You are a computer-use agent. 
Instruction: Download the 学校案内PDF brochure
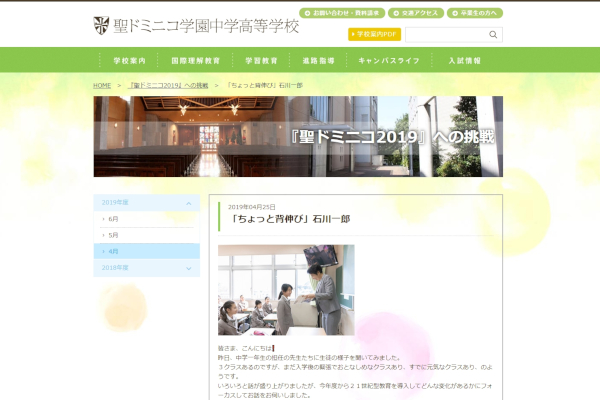pos(374,34)
